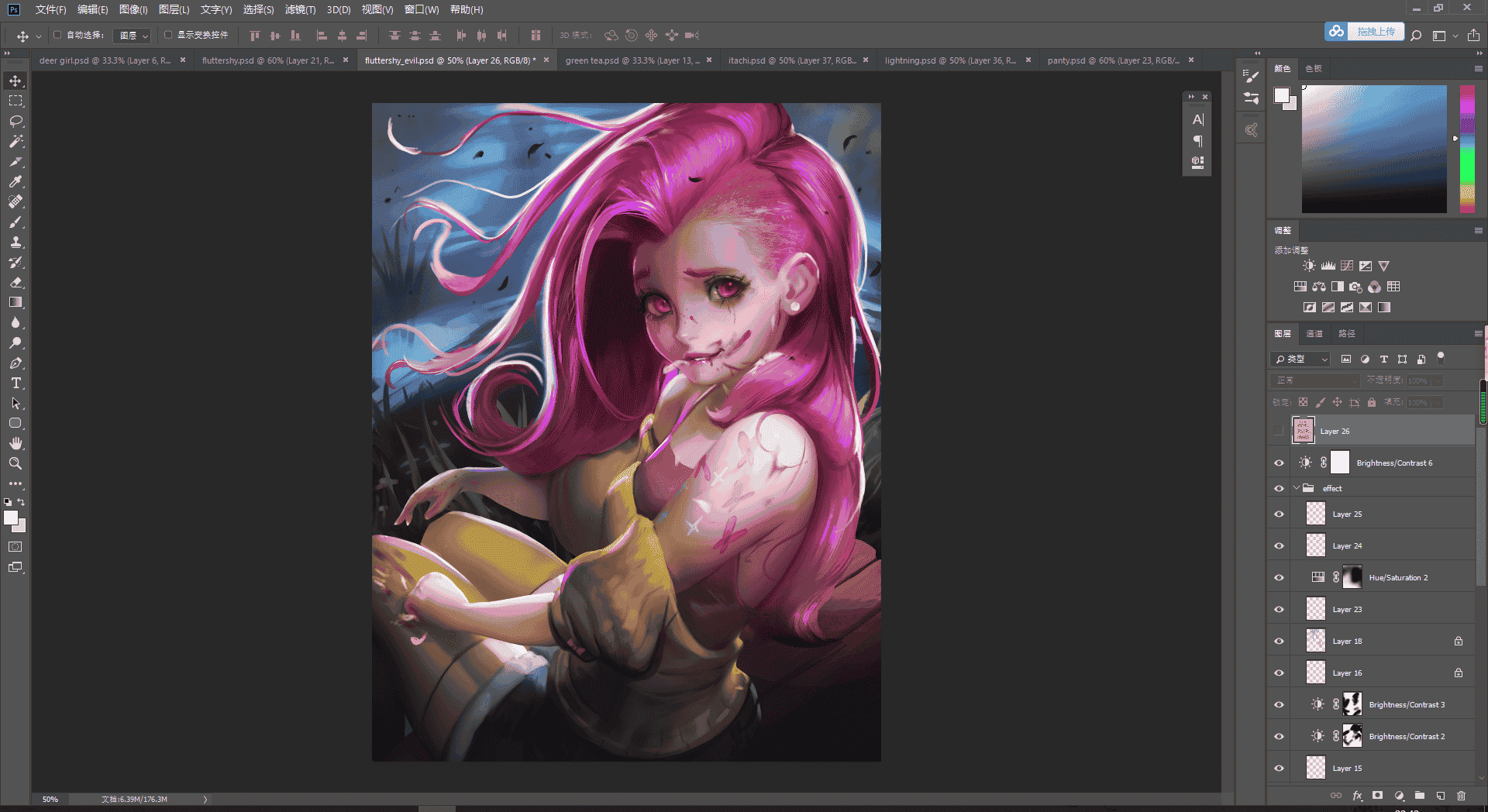The height and width of the screenshot is (812, 1488).
Task: Select the Brush tool
Action: (x=15, y=222)
